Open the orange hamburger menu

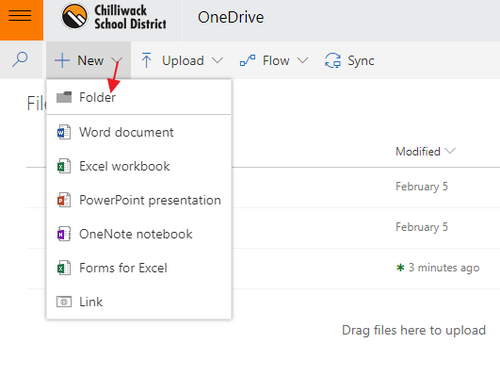point(21,19)
